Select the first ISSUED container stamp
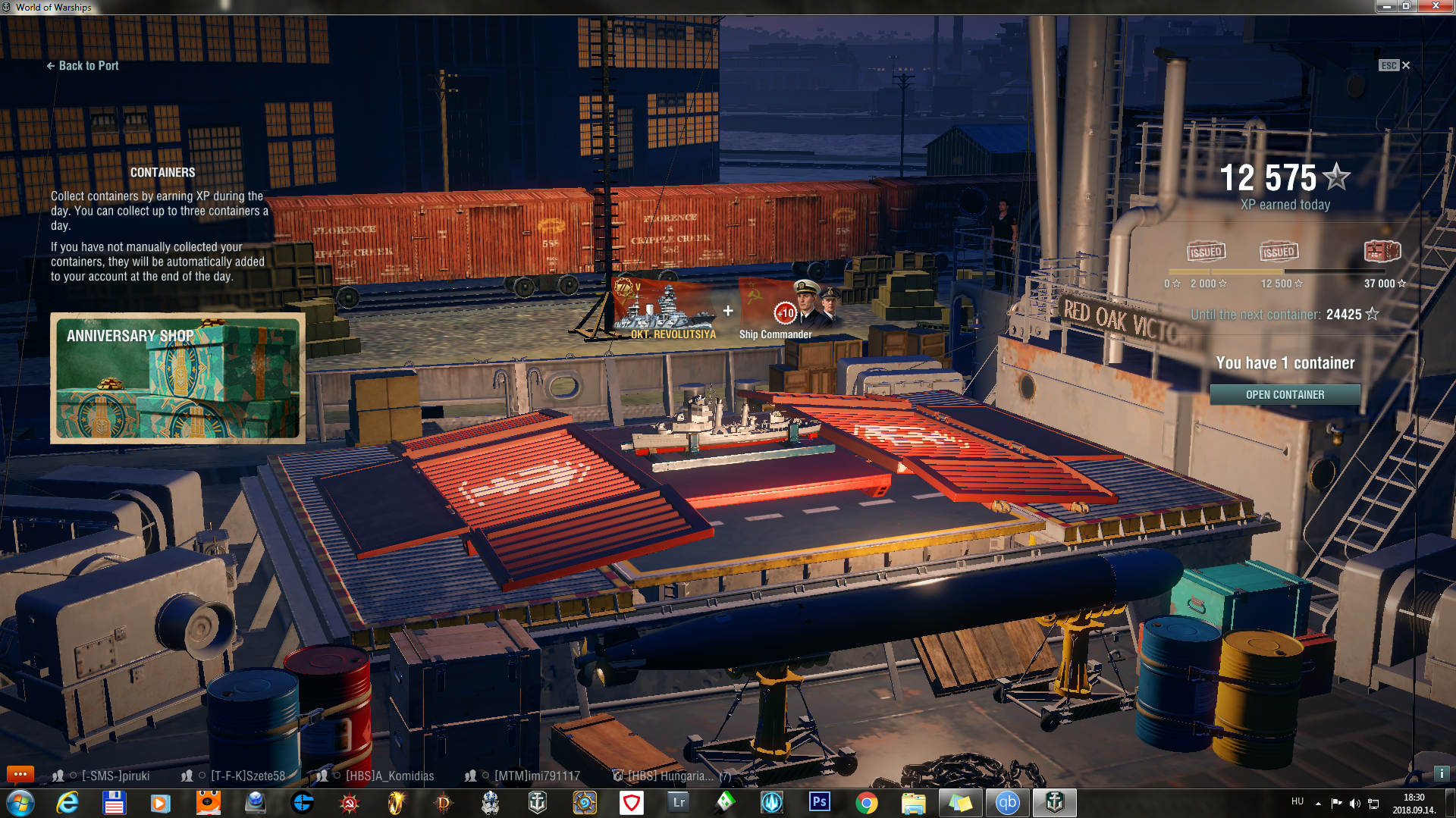The height and width of the screenshot is (818, 1456). click(x=1206, y=252)
